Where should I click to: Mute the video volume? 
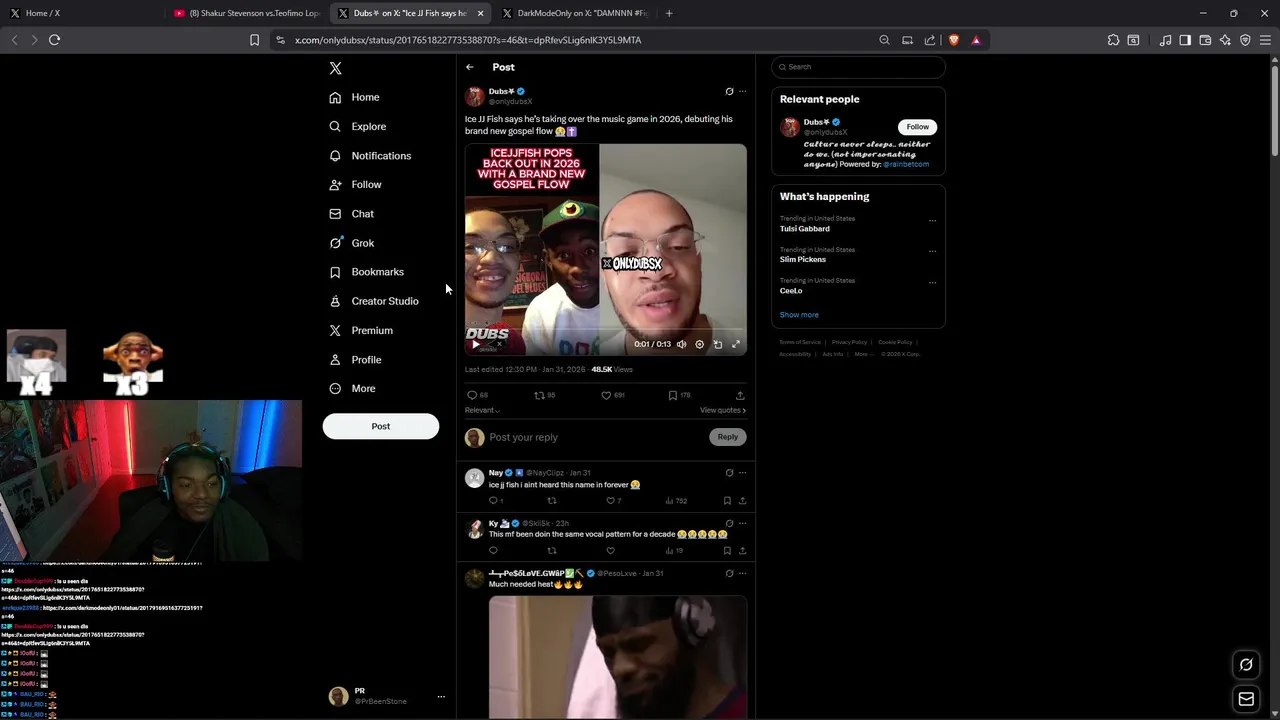682,344
